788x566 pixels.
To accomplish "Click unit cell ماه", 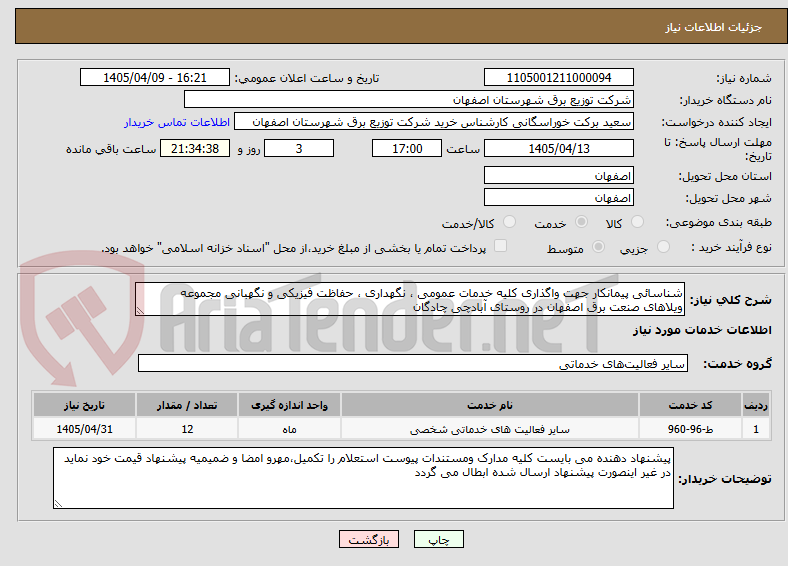I will (289, 429).
